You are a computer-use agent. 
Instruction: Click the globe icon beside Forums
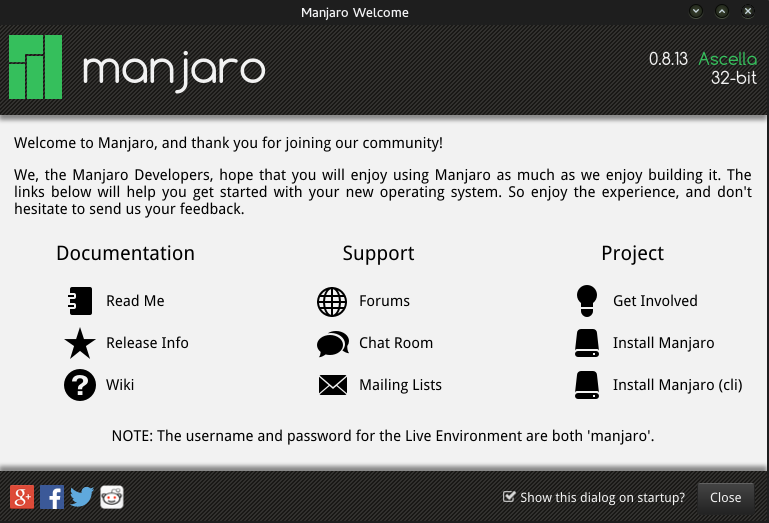pyautogui.click(x=332, y=302)
